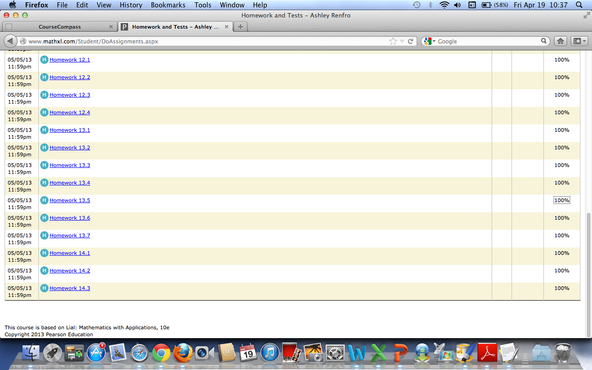Click the 100% score for Homework 14.3

coord(561,288)
